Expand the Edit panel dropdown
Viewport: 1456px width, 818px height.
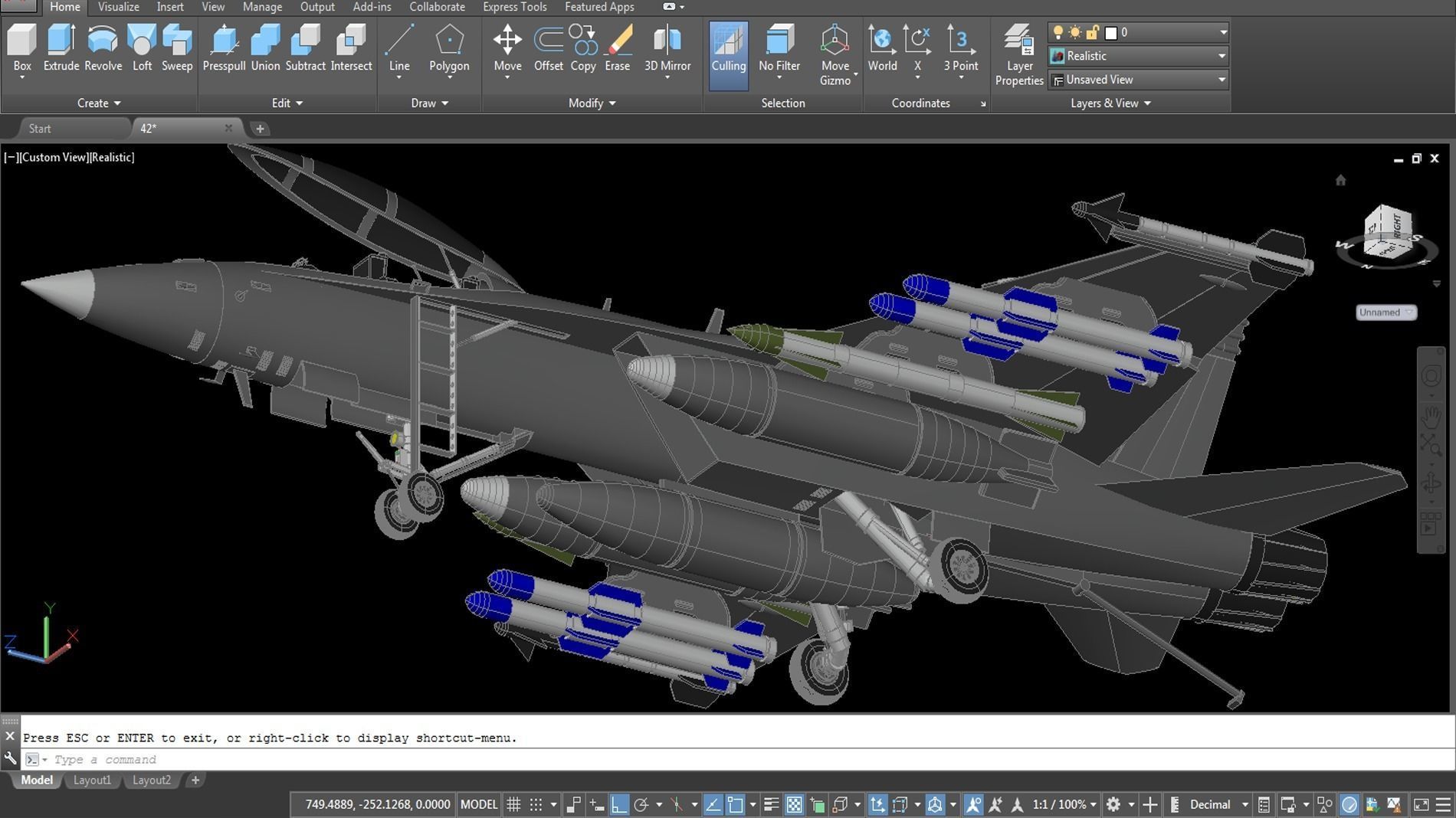coord(287,103)
